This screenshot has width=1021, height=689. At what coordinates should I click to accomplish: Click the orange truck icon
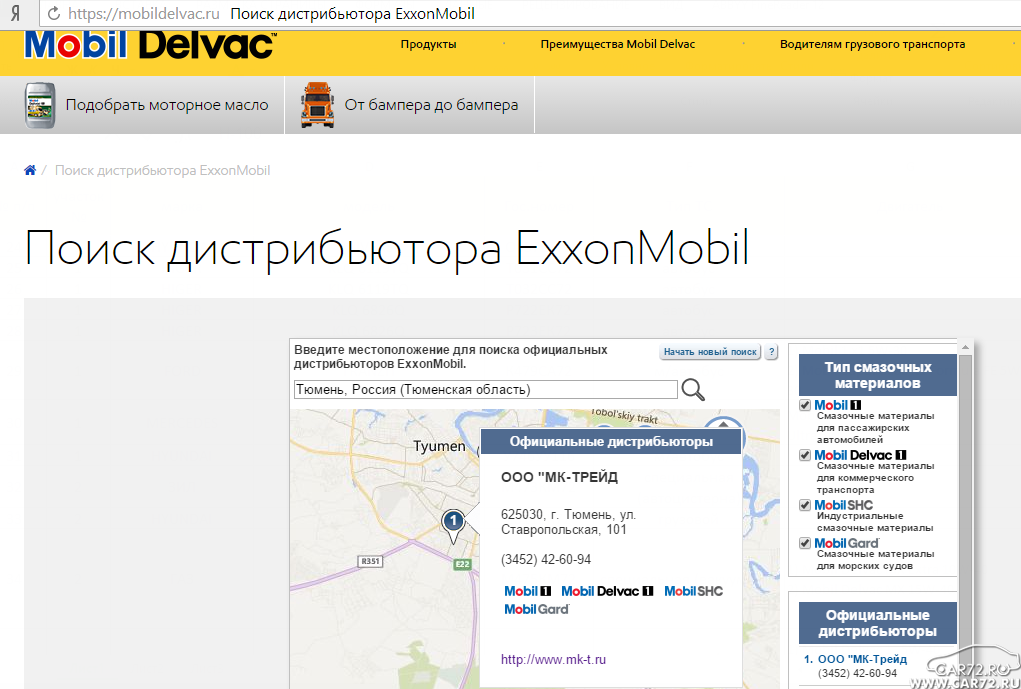[317, 105]
